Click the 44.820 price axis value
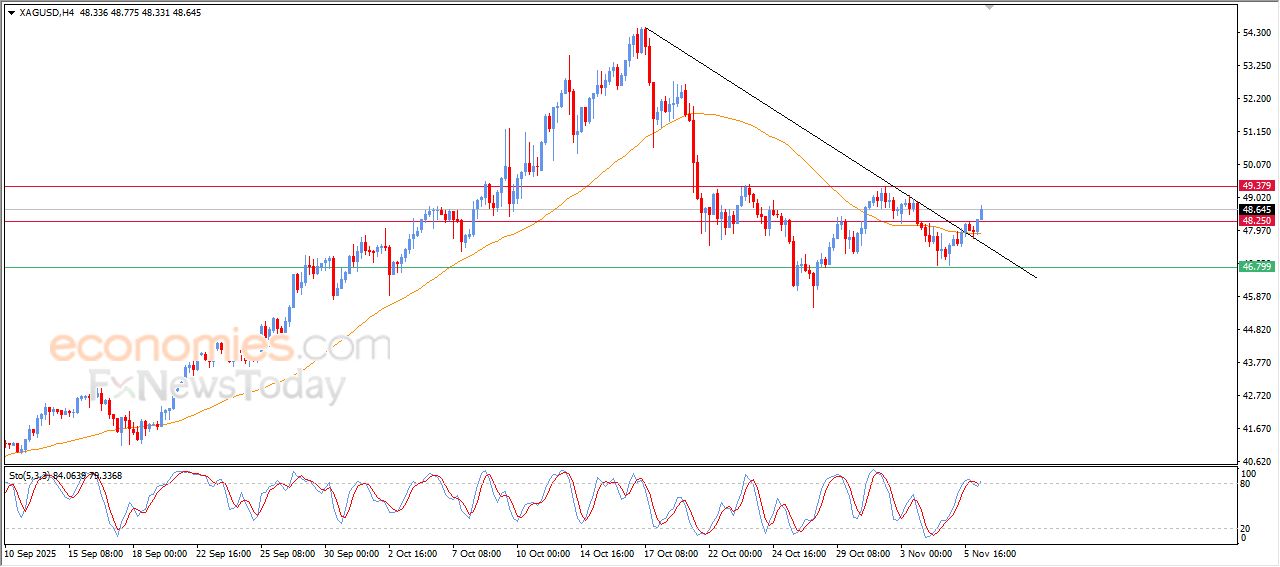The image size is (1280, 567). pyautogui.click(x=1257, y=330)
